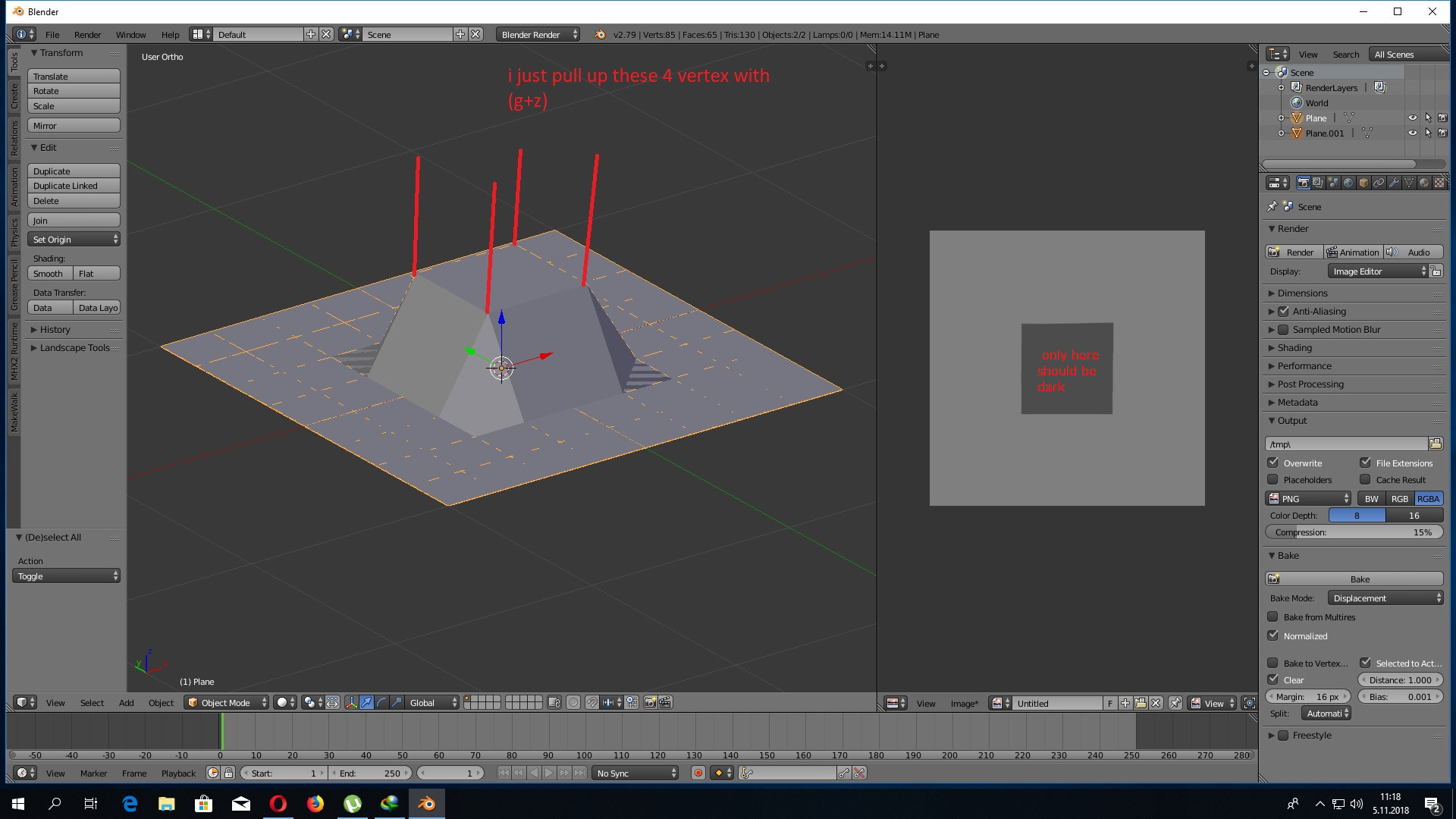Click the record keyframe button in timeline

tap(698, 773)
